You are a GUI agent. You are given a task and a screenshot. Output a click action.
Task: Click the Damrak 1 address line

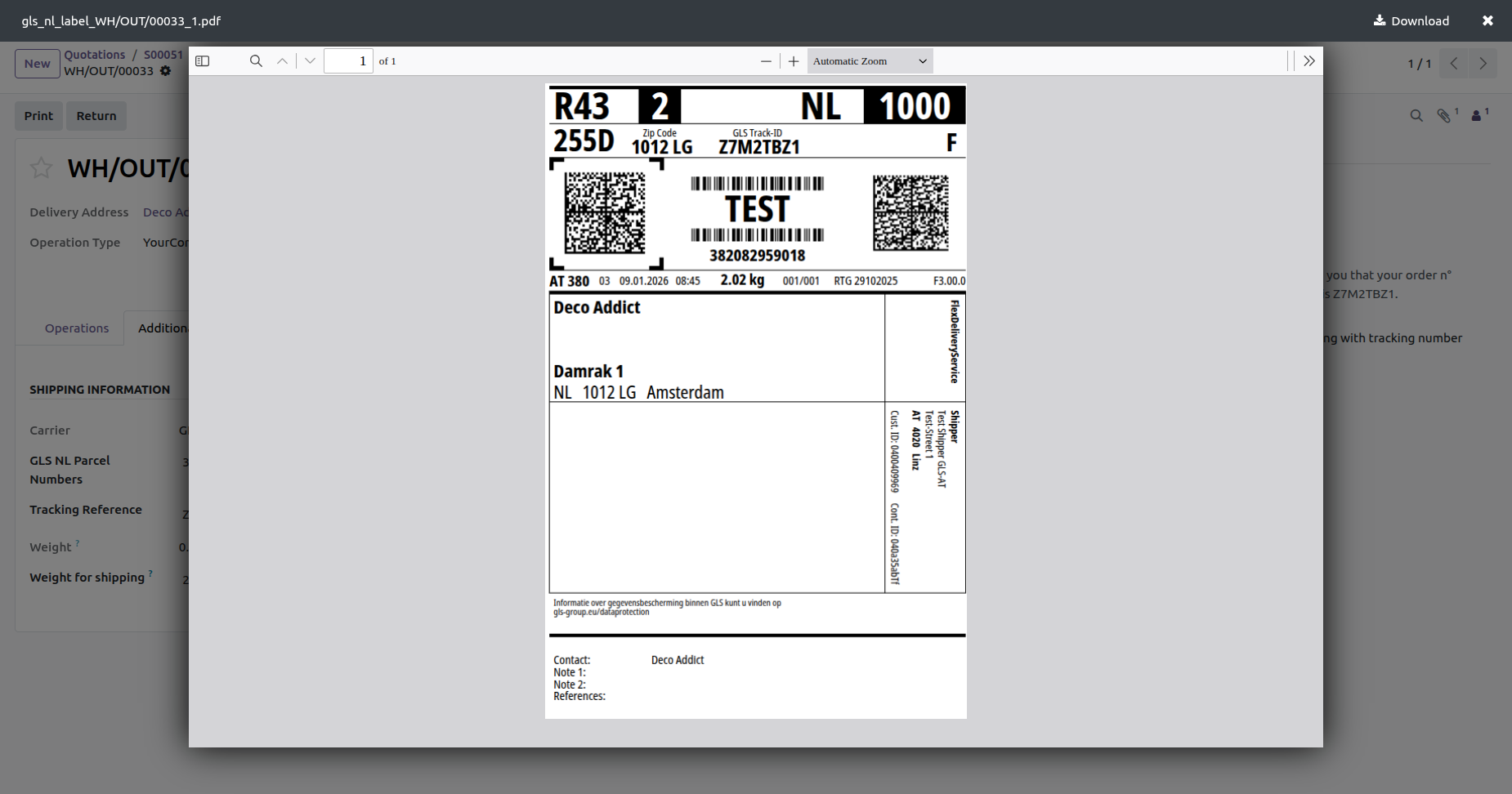pos(588,372)
